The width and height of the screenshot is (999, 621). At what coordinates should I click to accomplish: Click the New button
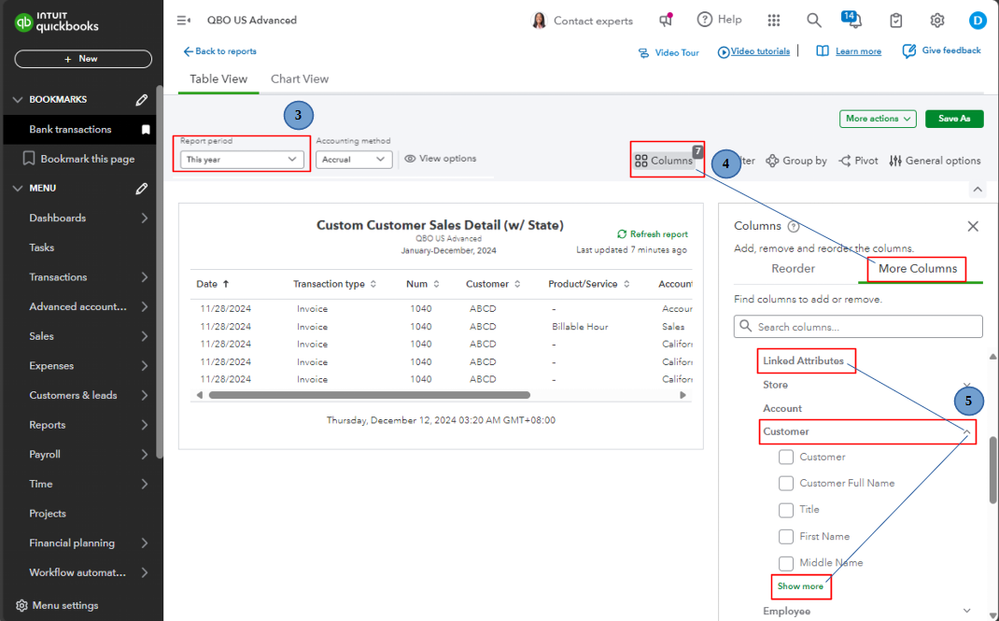tap(83, 59)
